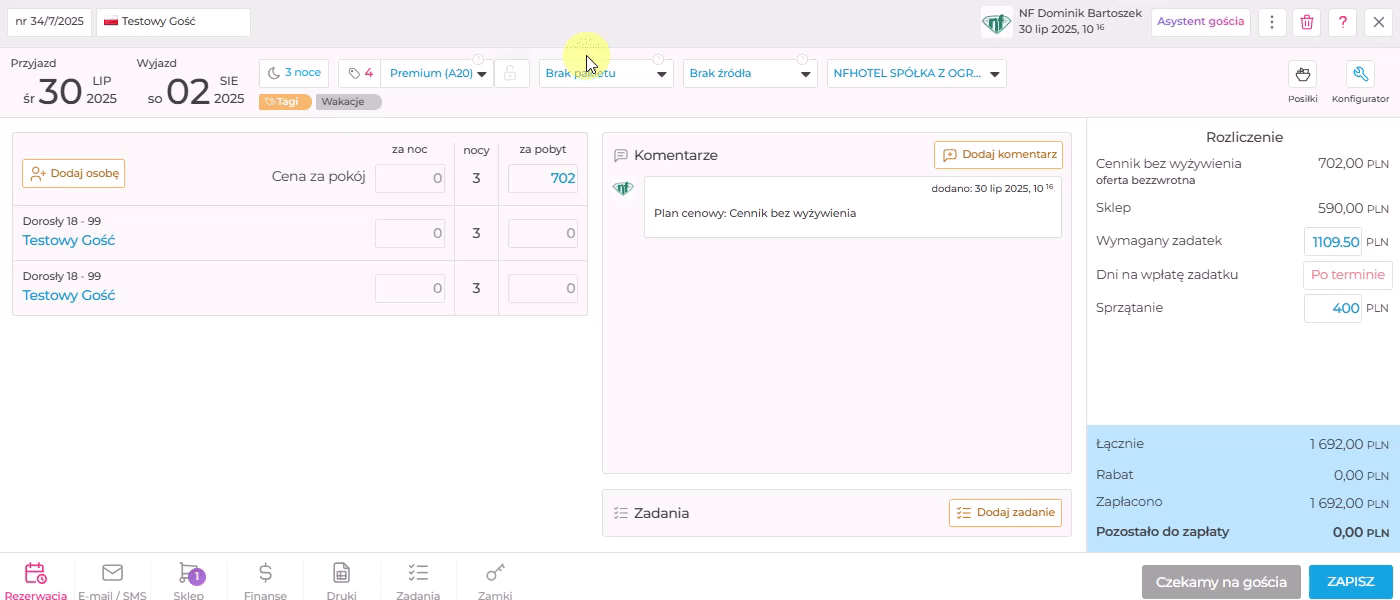Open the Brak pakietu package dropdown
Image resolution: width=1400 pixels, height=600 pixels.
pos(606,73)
